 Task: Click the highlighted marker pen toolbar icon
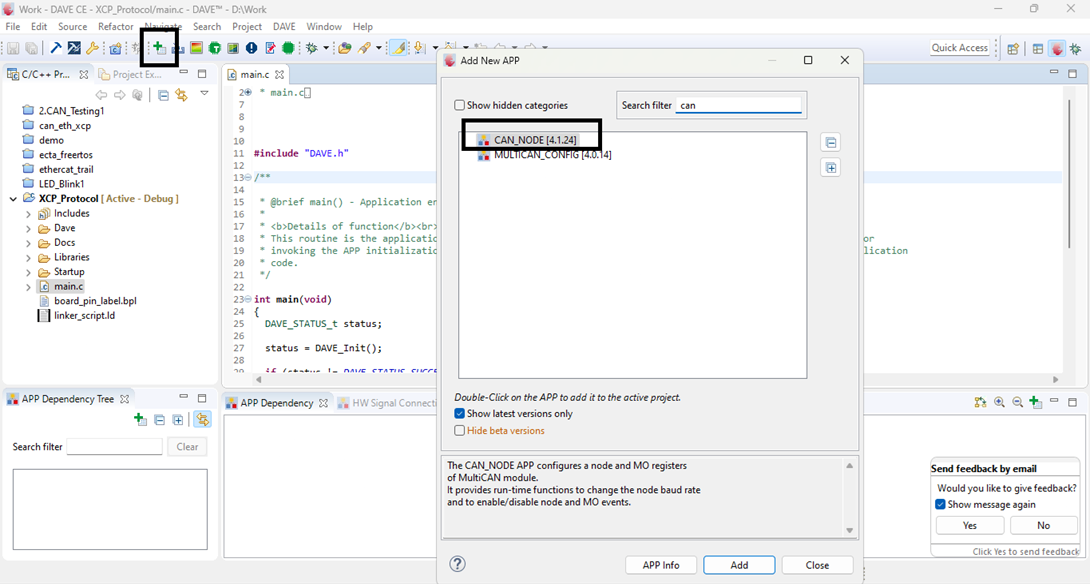coord(398,48)
